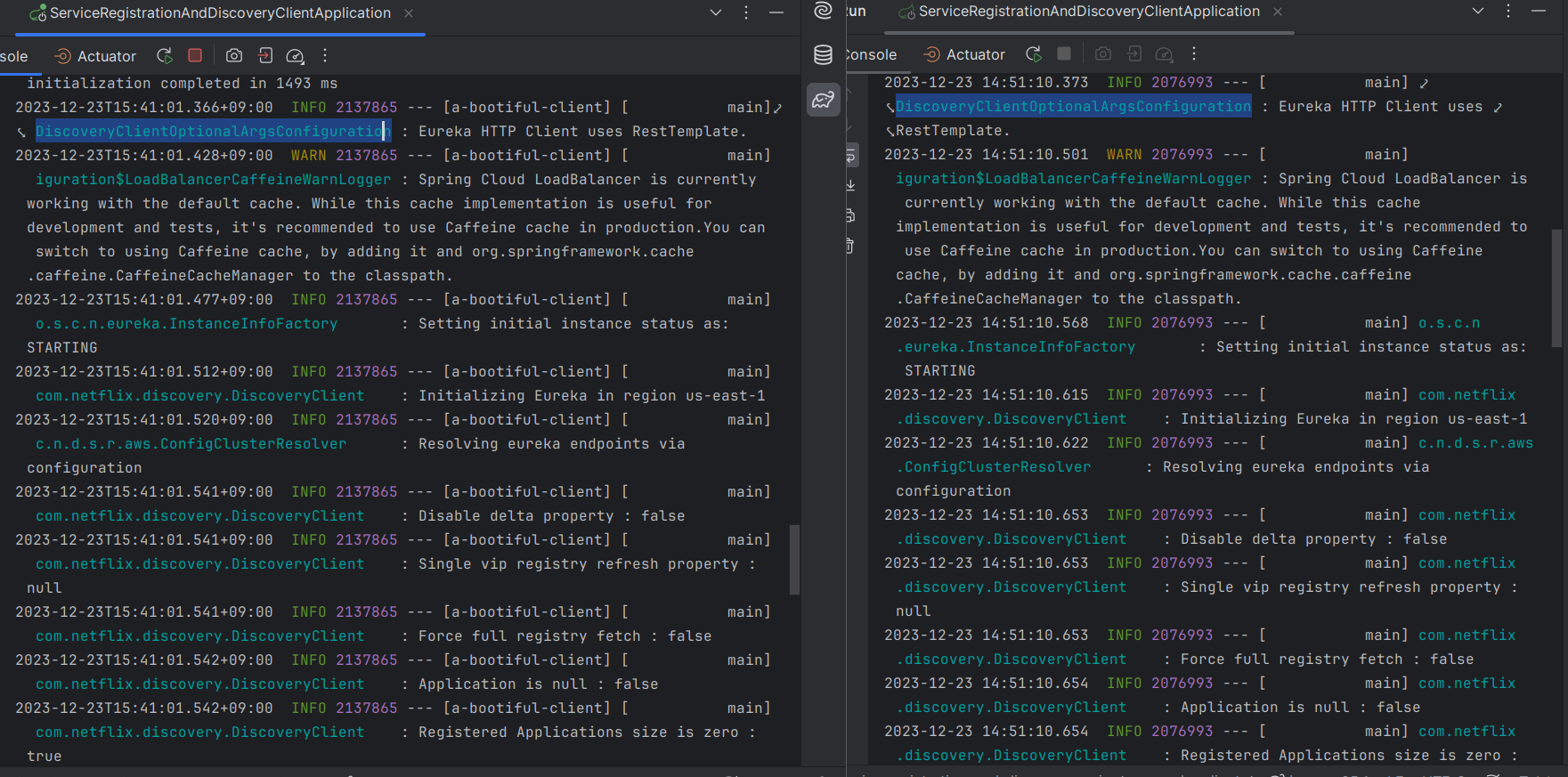
Task: Open the swirl tool window icon in the sidebar
Action: [x=824, y=11]
